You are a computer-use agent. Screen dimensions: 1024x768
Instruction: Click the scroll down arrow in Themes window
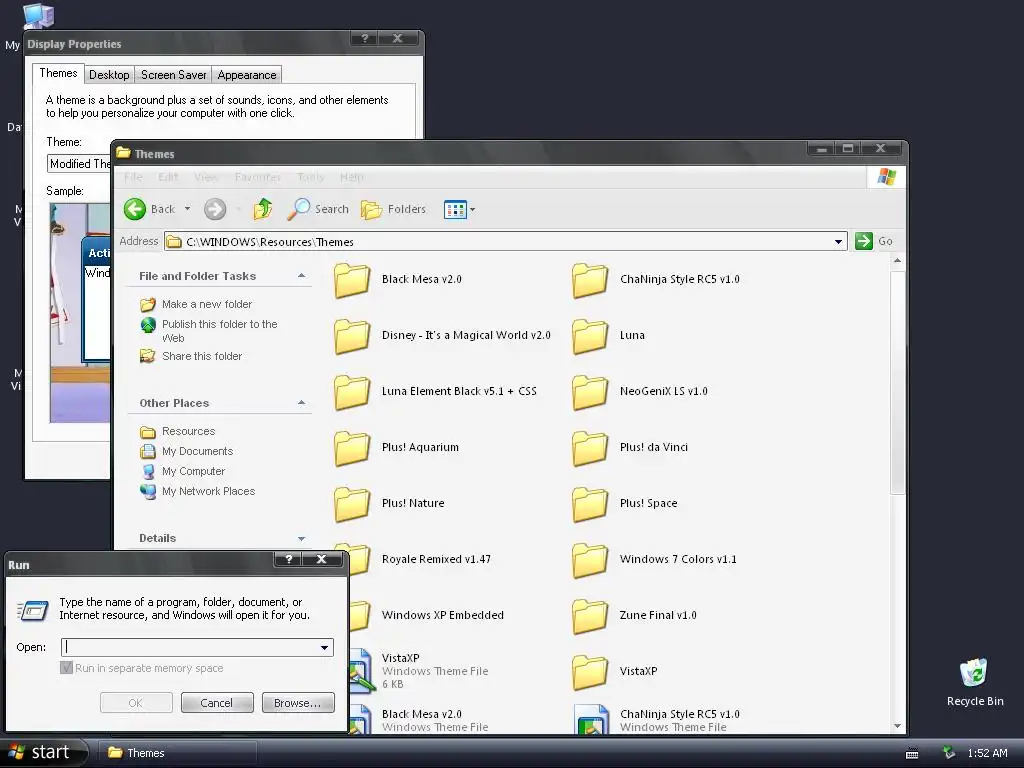tap(897, 726)
